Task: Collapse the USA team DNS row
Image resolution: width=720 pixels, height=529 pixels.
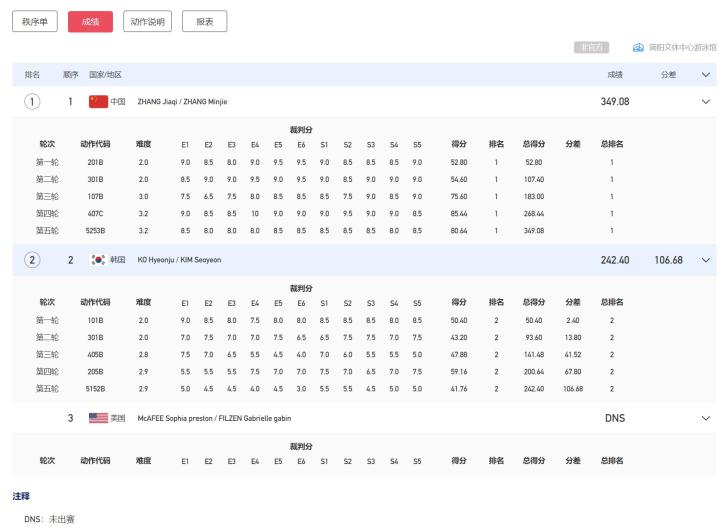Action: [x=706, y=418]
